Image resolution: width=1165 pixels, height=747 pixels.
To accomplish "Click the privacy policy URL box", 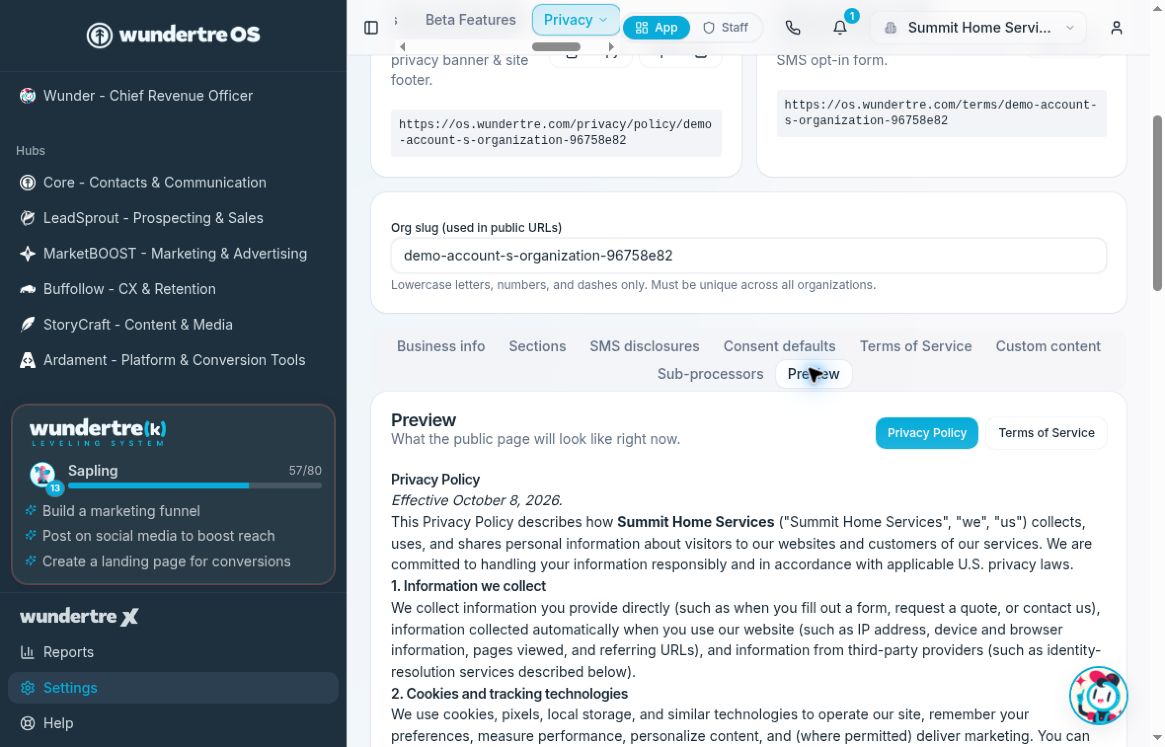I will (556, 132).
